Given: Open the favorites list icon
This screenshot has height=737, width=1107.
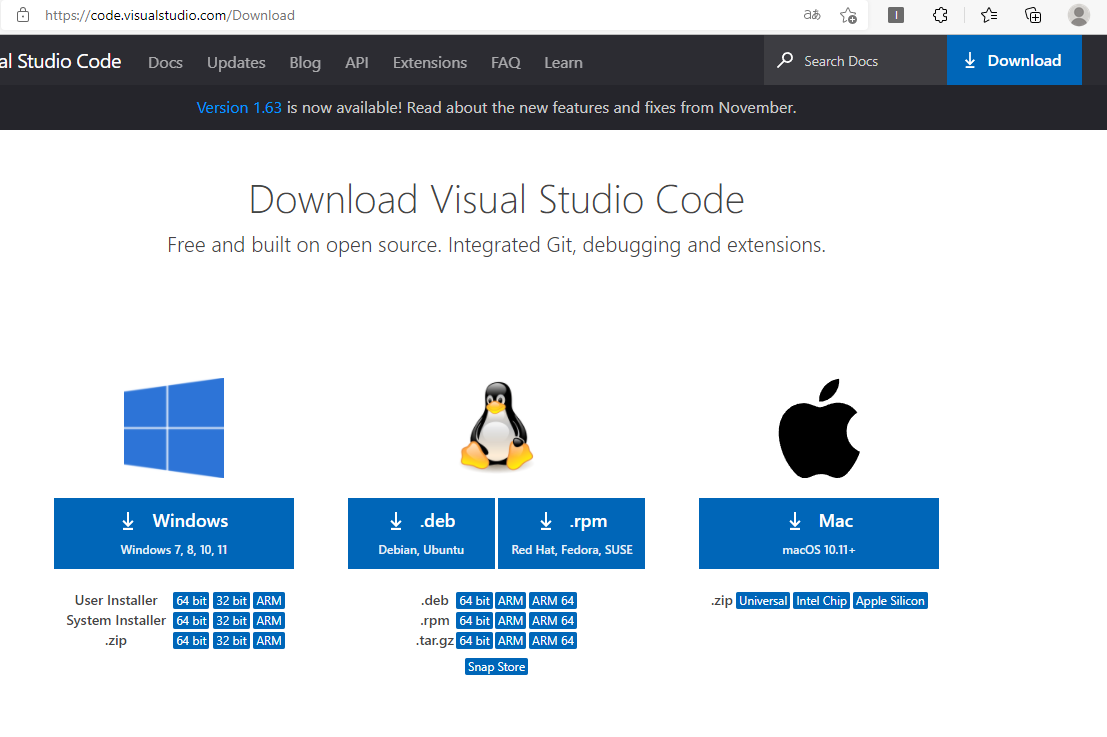Looking at the screenshot, I should point(988,15).
